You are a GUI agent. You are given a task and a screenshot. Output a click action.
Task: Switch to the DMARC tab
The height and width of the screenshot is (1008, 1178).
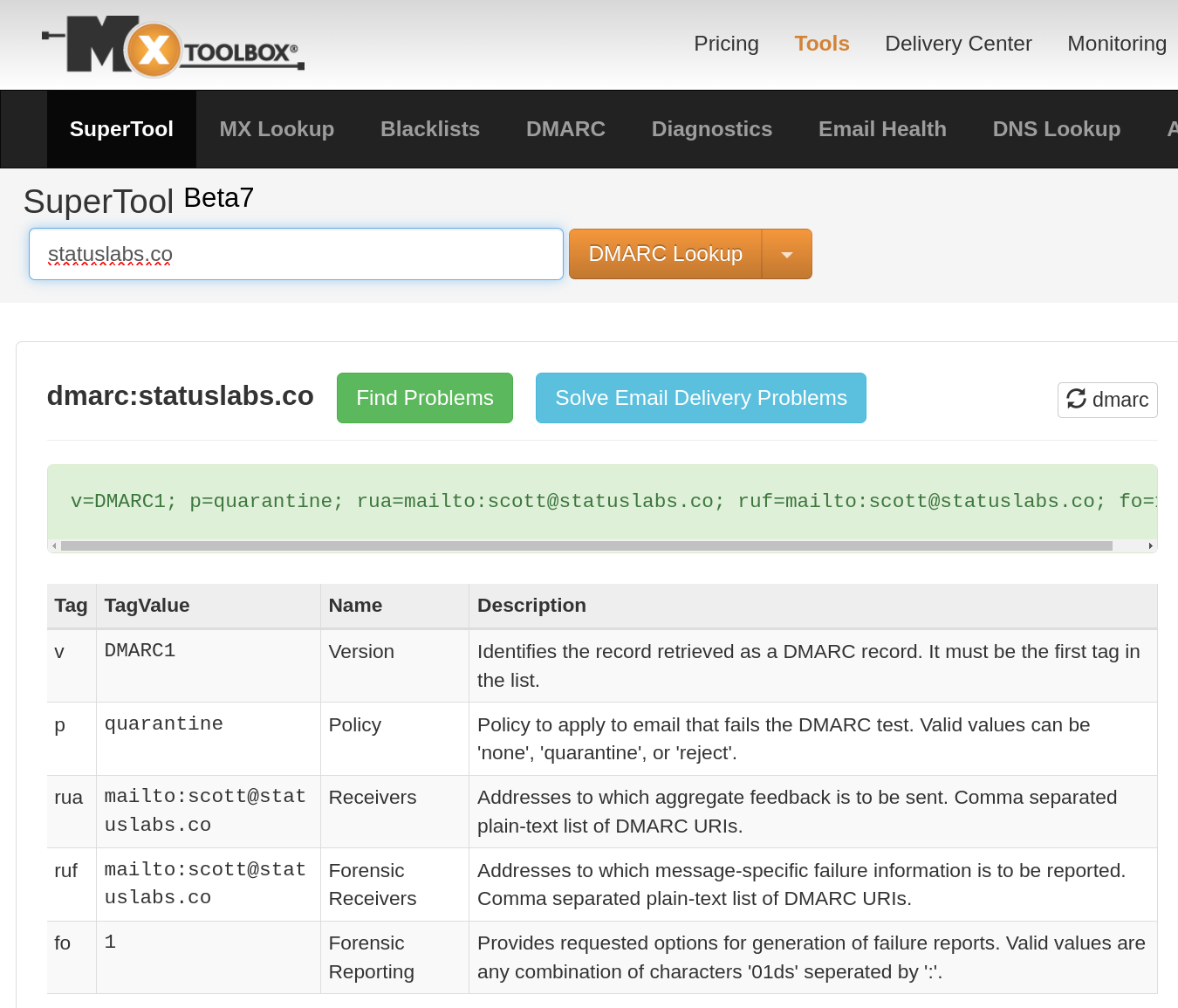(565, 129)
